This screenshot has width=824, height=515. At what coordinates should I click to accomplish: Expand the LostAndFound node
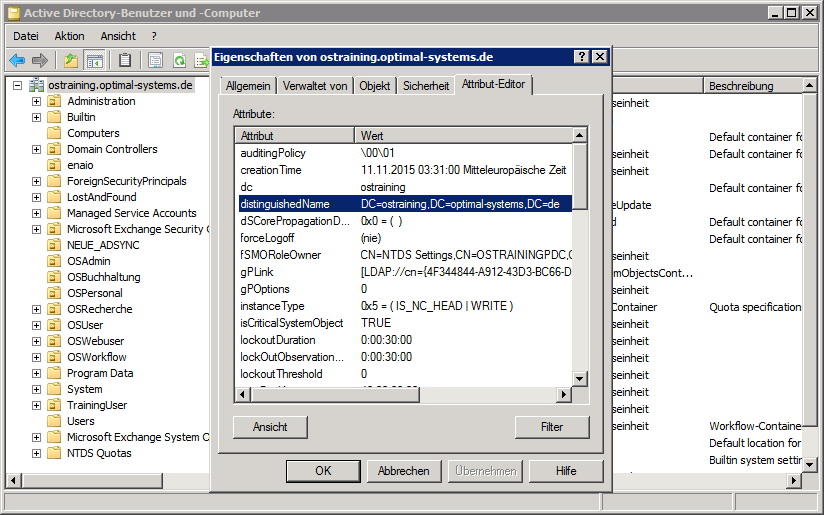36,197
